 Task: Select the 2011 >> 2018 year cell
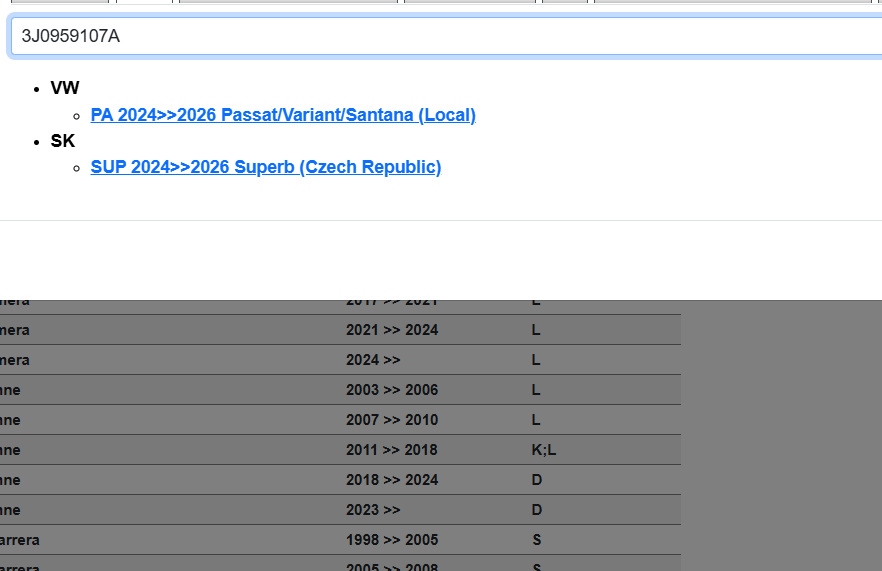tap(392, 450)
